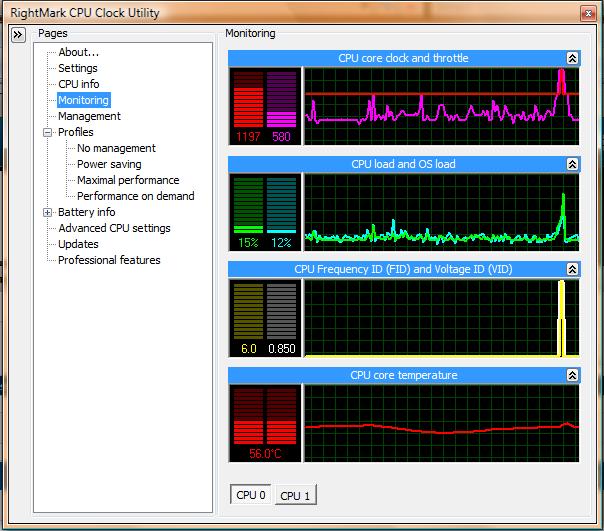Click the core clock and throttle graph
Image resolution: width=604 pixels, height=531 pixels.
pos(441,106)
